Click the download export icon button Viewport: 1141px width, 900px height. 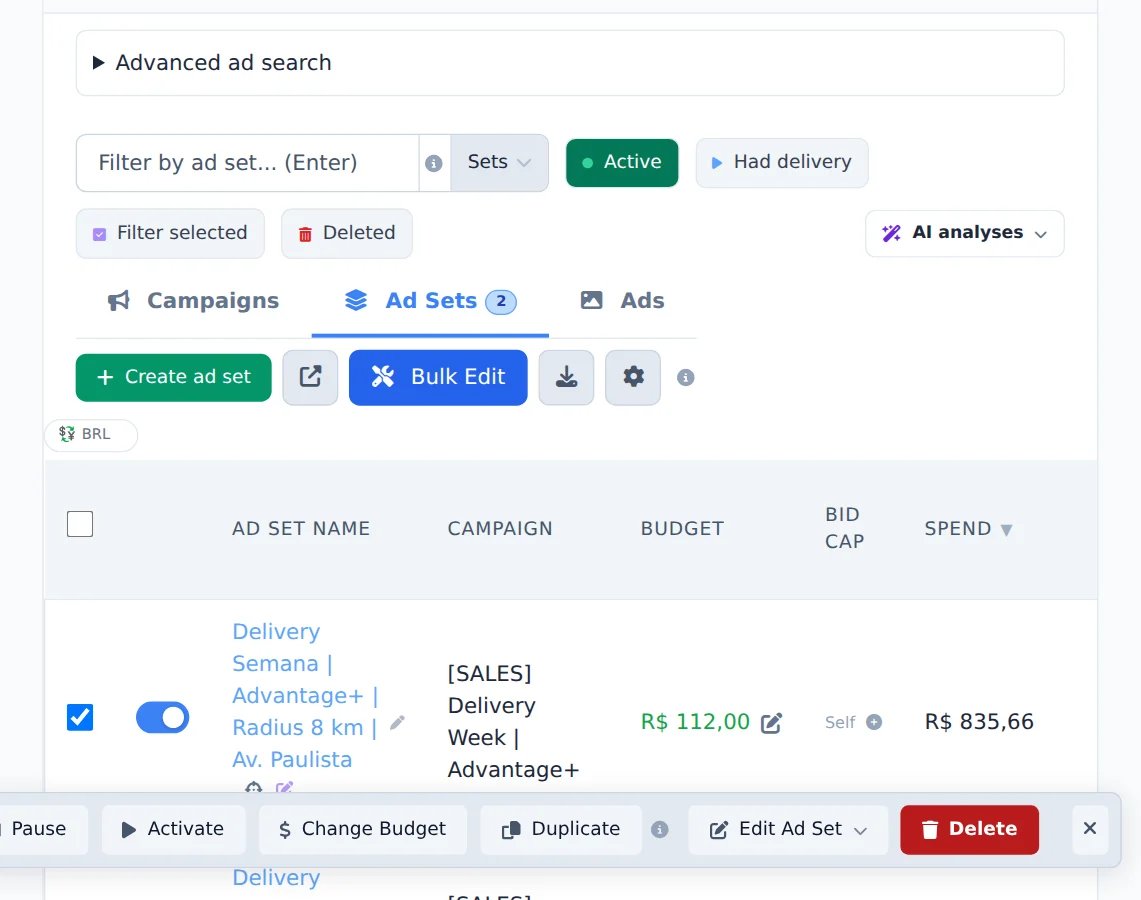pos(566,377)
